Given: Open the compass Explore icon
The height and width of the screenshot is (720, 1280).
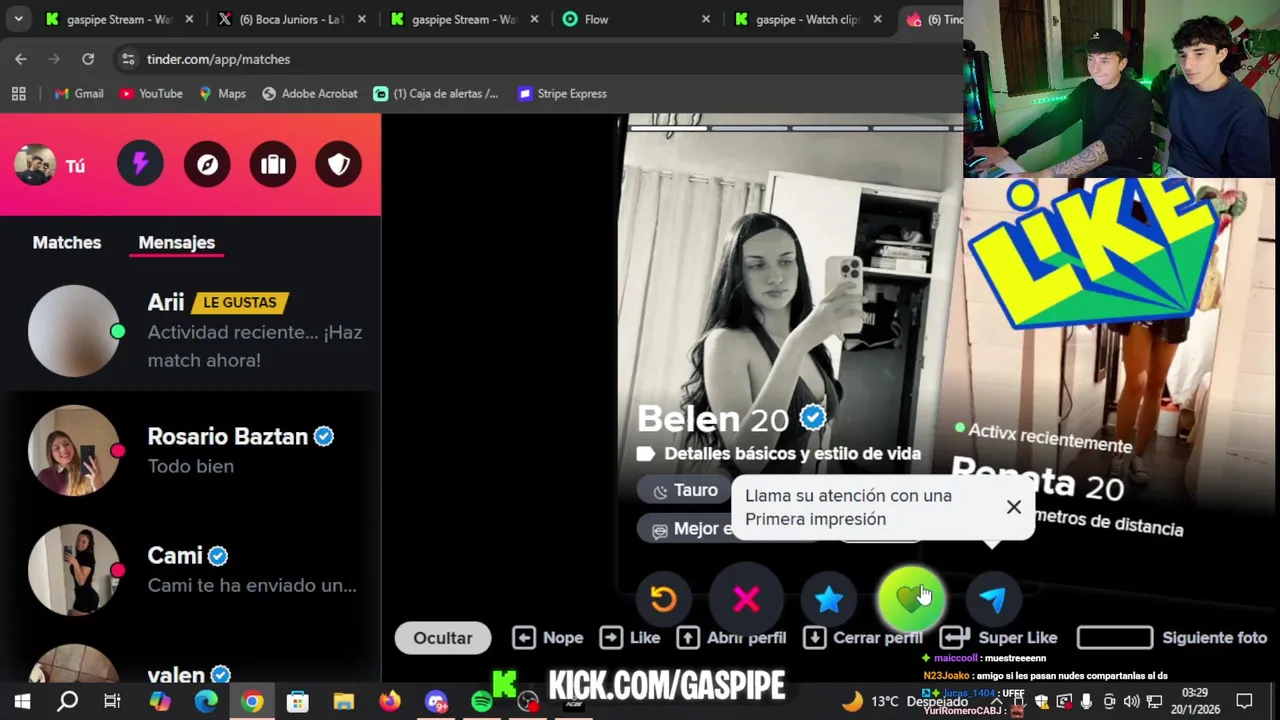Looking at the screenshot, I should click(x=207, y=164).
